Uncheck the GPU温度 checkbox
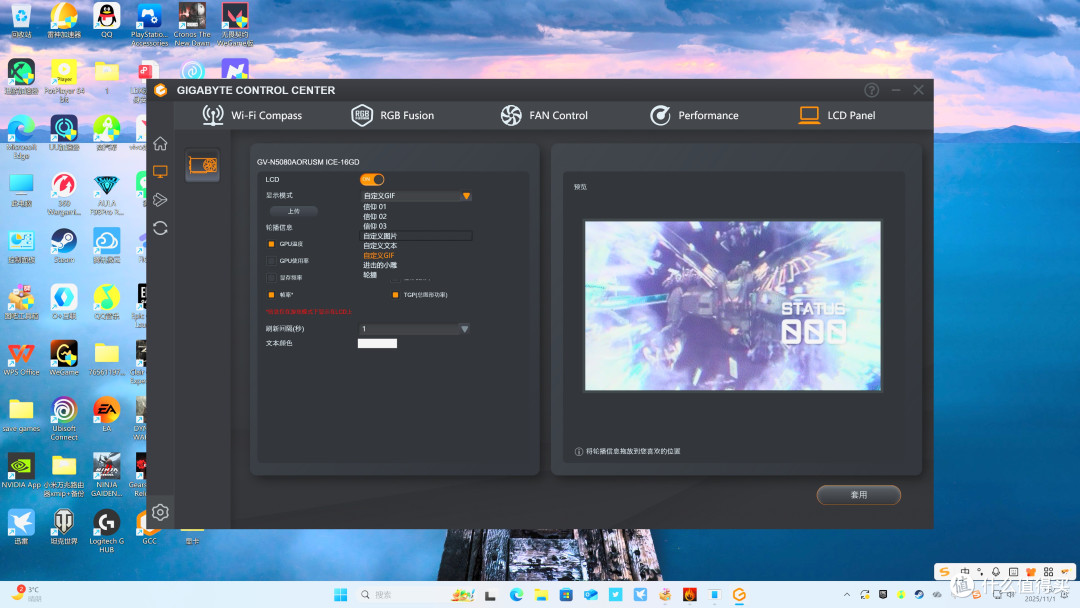Image resolution: width=1080 pixels, height=608 pixels. click(271, 244)
